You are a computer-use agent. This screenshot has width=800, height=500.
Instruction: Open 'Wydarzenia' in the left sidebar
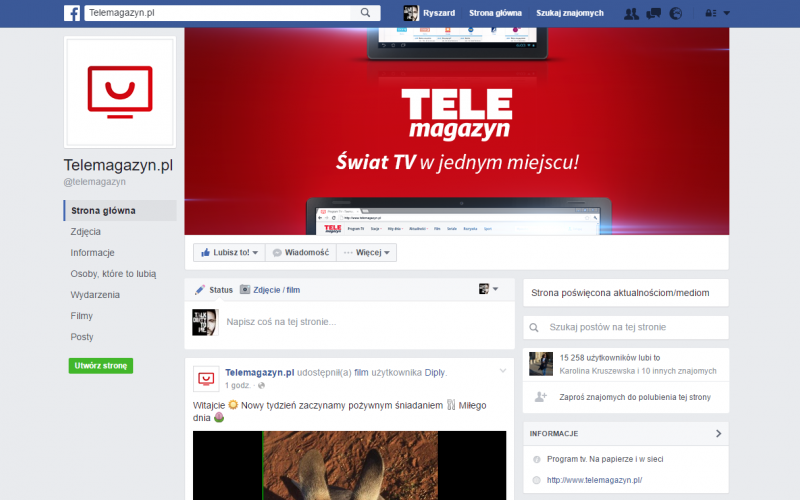pyautogui.click(x=96, y=295)
